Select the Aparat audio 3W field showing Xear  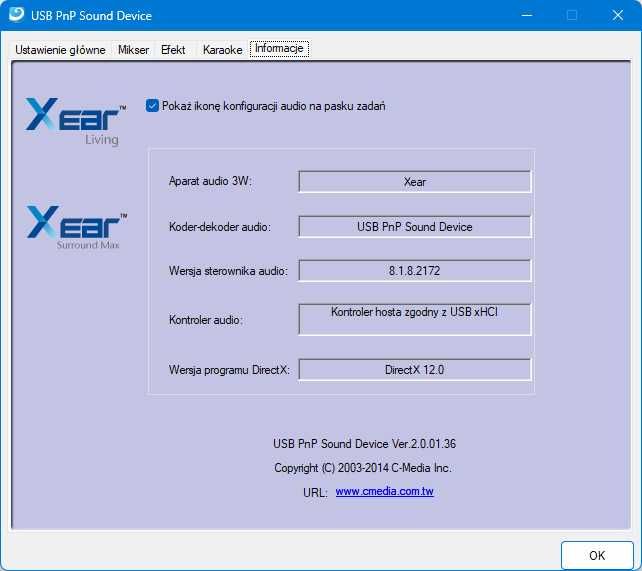coord(415,182)
